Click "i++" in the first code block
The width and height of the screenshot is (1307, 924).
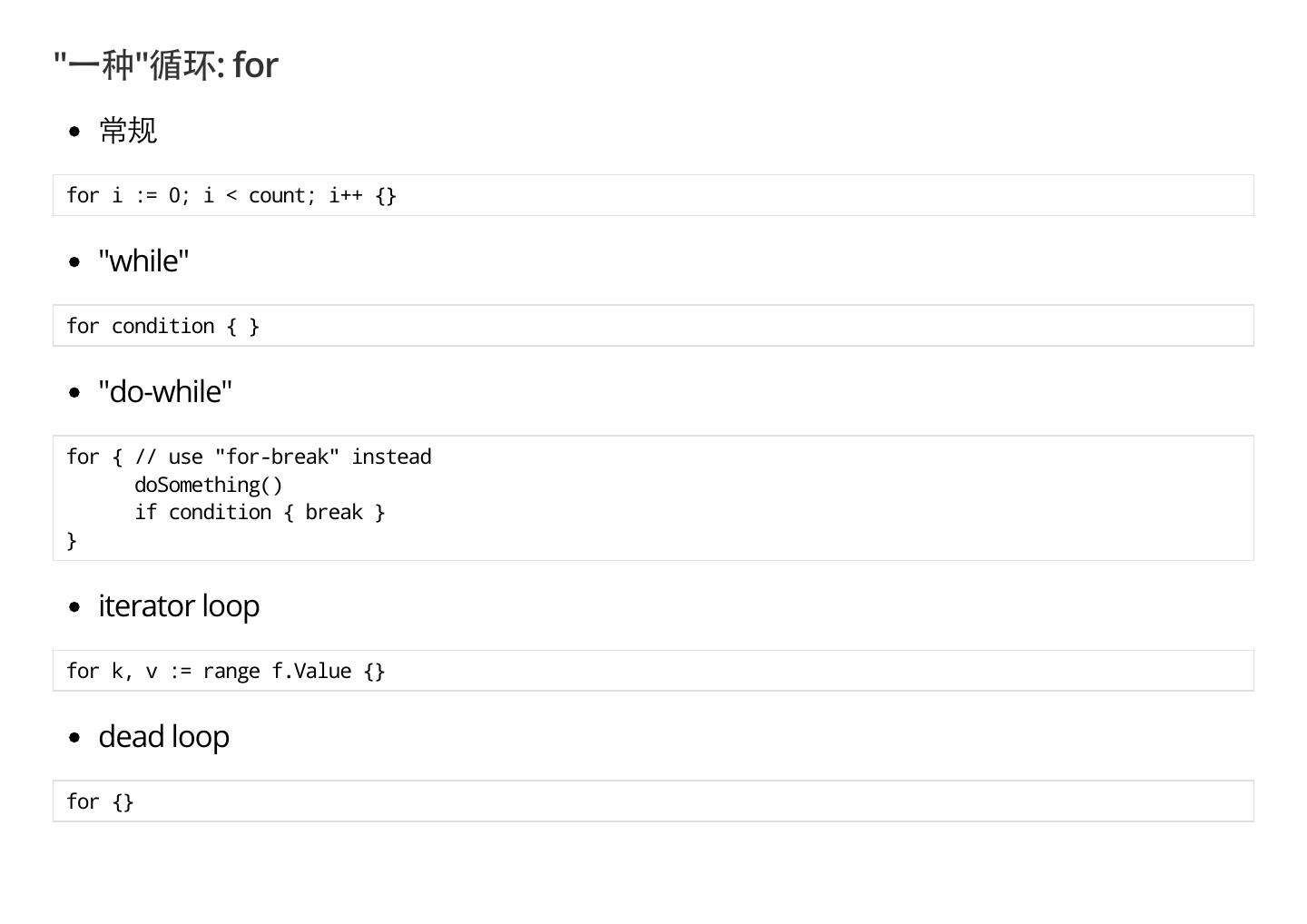[345, 196]
